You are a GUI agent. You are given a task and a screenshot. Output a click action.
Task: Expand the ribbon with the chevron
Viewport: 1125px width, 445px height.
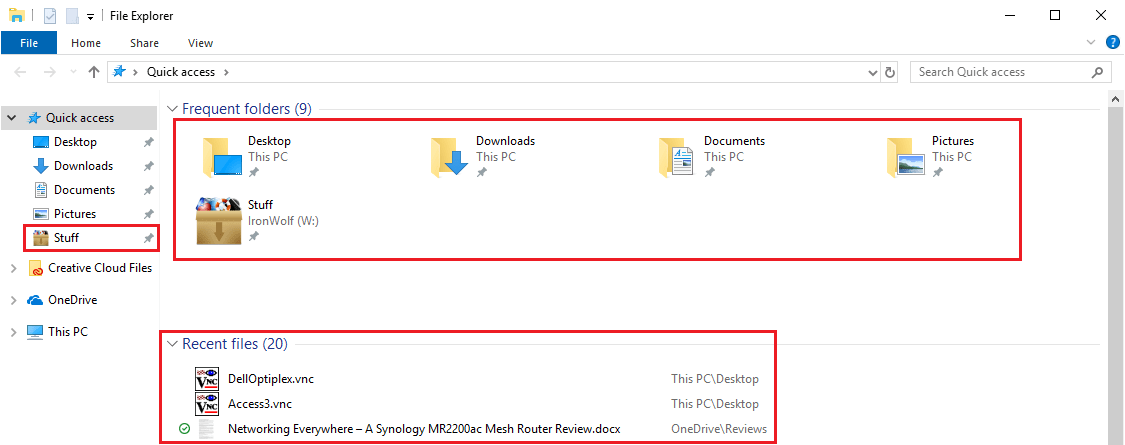click(1091, 42)
